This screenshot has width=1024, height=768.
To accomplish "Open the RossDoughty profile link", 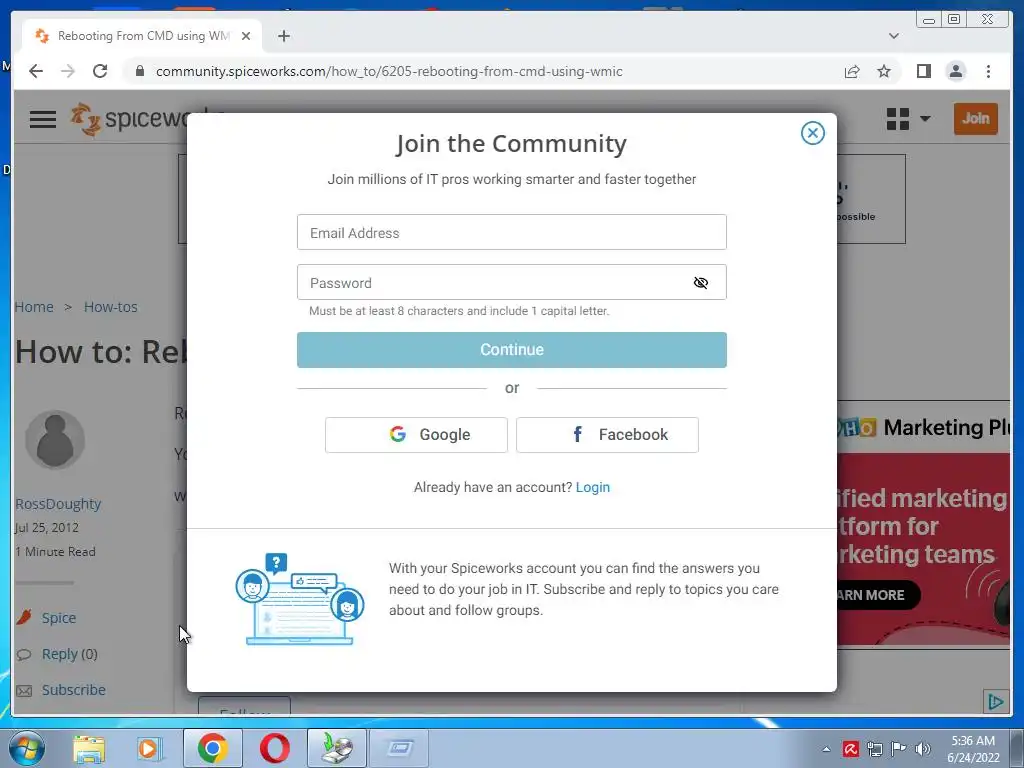I will [x=58, y=504].
